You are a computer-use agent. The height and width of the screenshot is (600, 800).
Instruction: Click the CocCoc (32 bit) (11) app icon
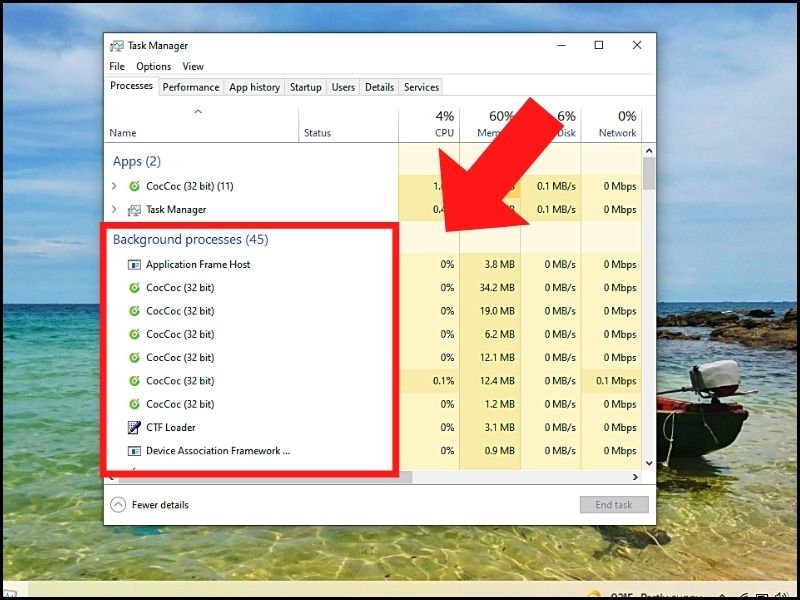134,186
